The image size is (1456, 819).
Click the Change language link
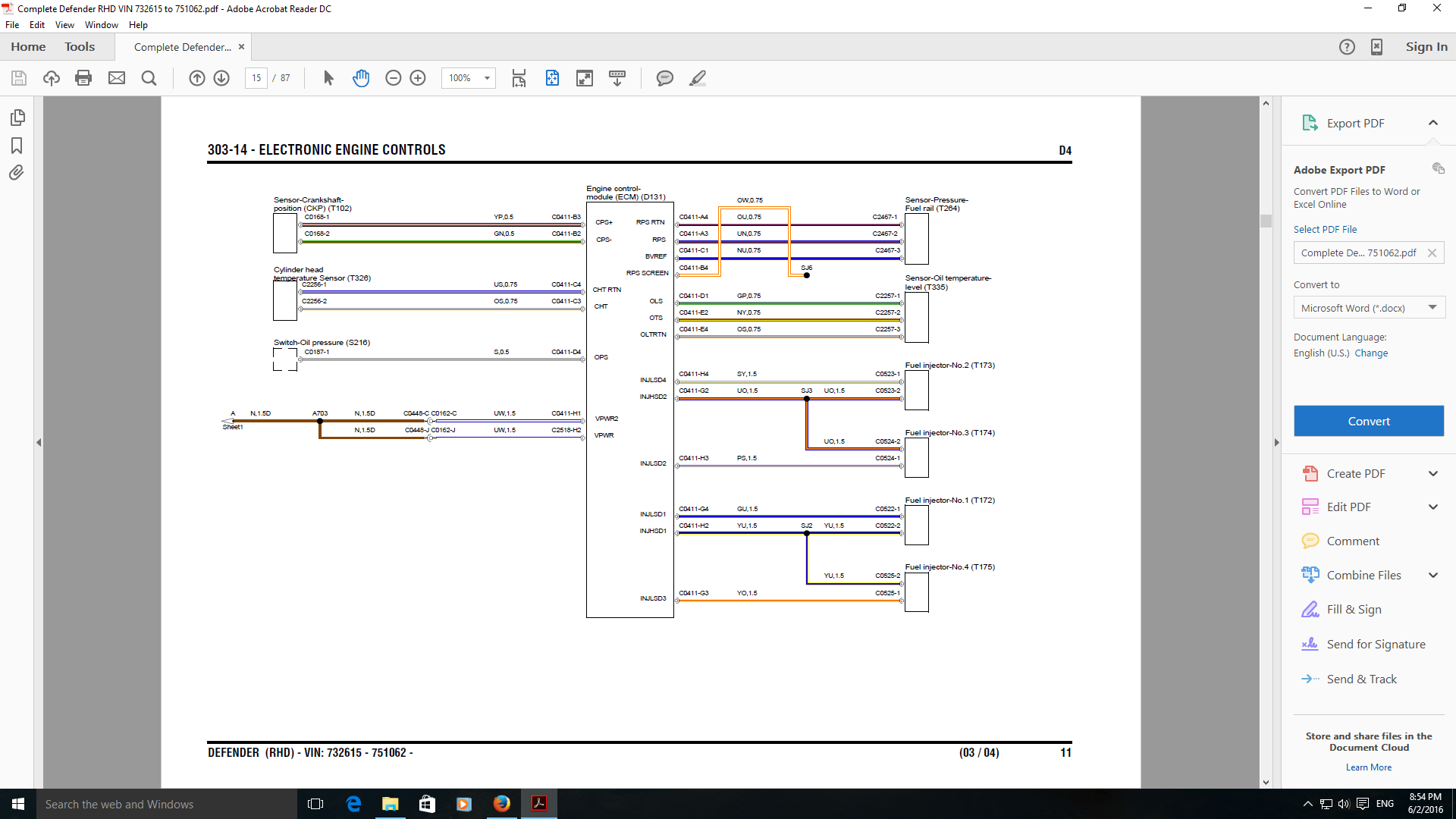point(1371,353)
